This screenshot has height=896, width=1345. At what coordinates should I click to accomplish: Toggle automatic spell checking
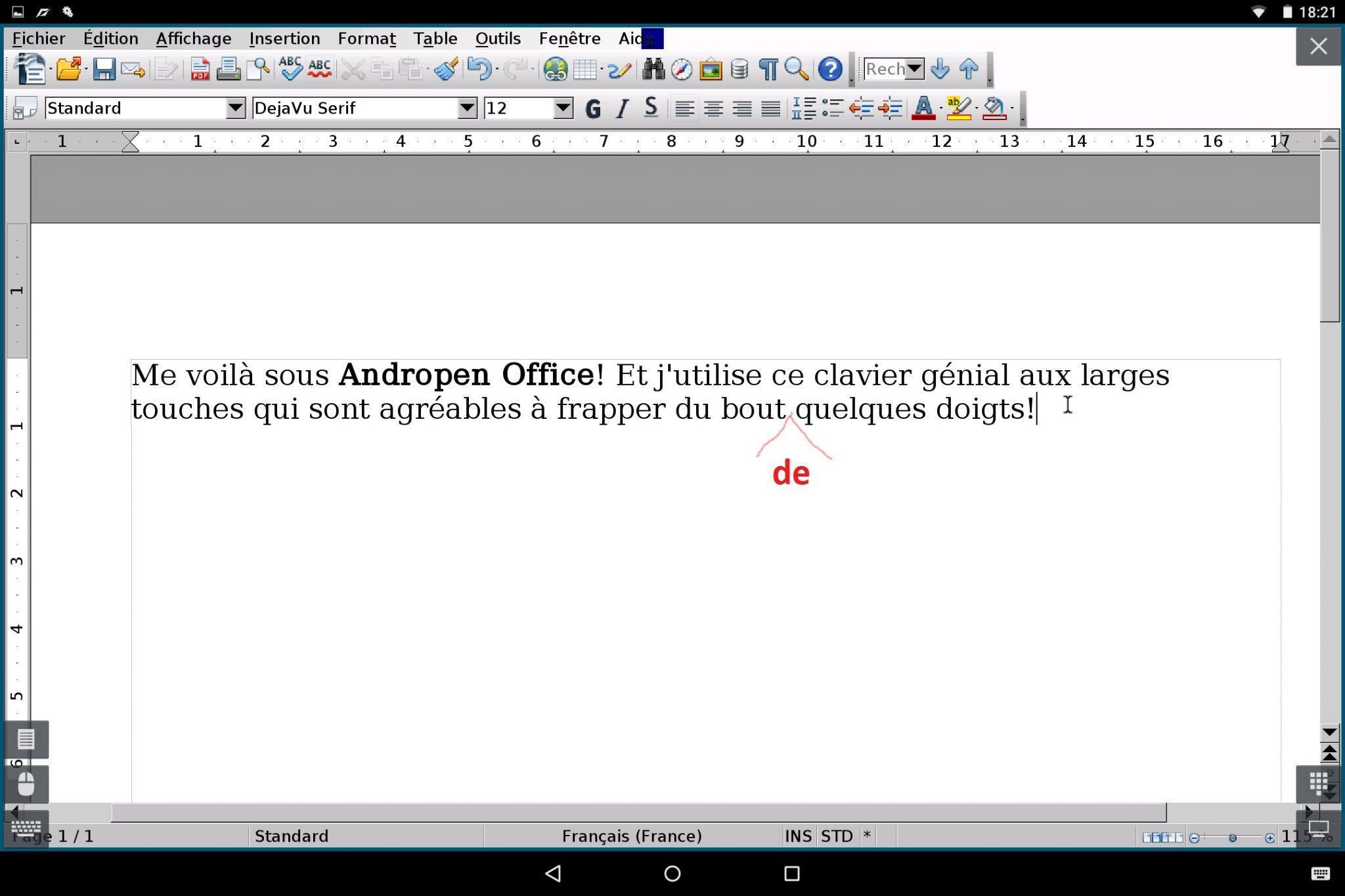(x=319, y=69)
